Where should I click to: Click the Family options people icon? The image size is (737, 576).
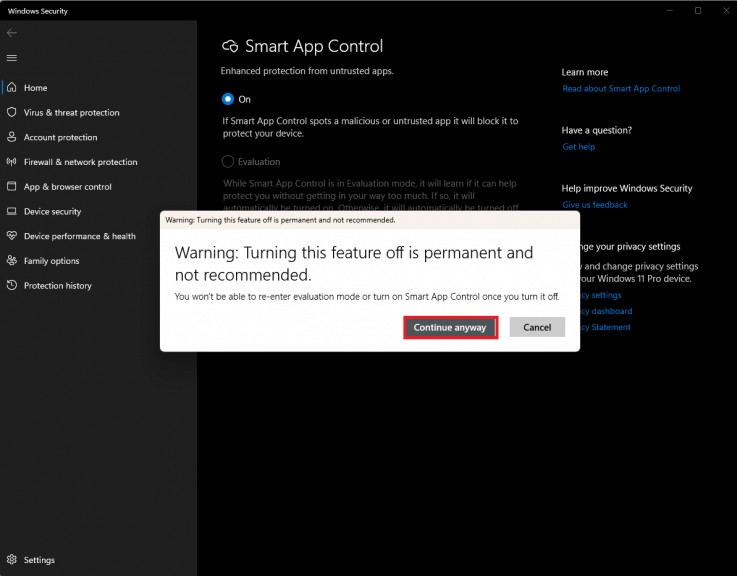[12, 260]
